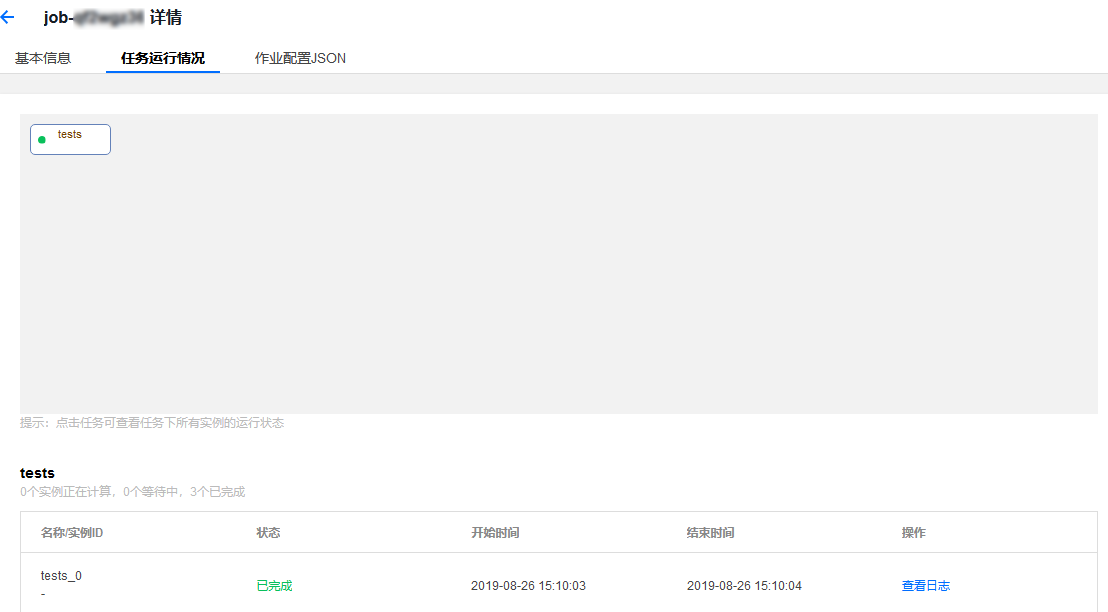Click the 开始时间 column header
Viewport: 1108px width, 612px height.
495,533
